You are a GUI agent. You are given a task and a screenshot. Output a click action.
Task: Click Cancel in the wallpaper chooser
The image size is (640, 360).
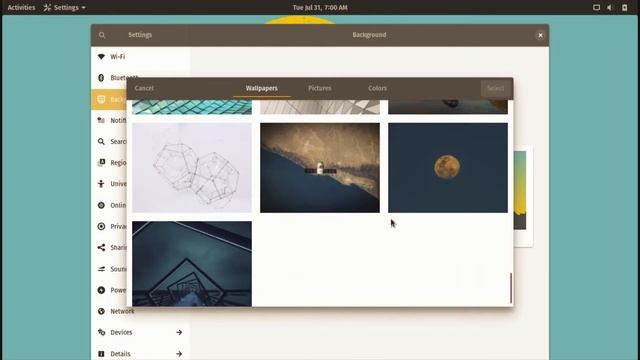click(x=144, y=88)
